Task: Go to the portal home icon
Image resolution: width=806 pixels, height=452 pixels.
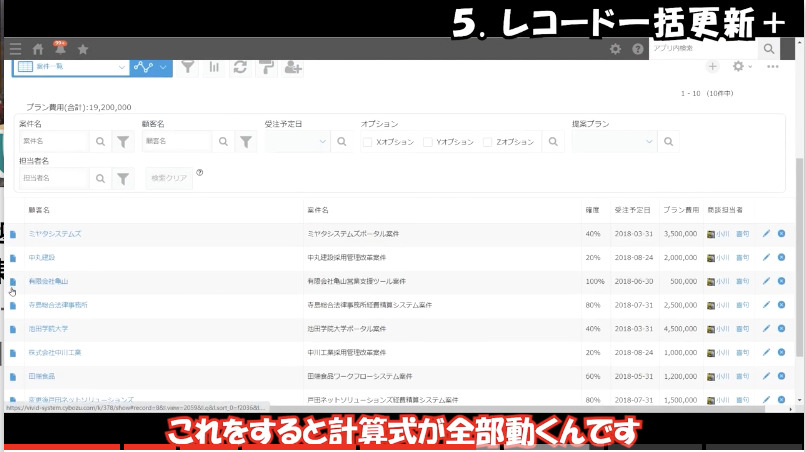Action: coord(38,48)
